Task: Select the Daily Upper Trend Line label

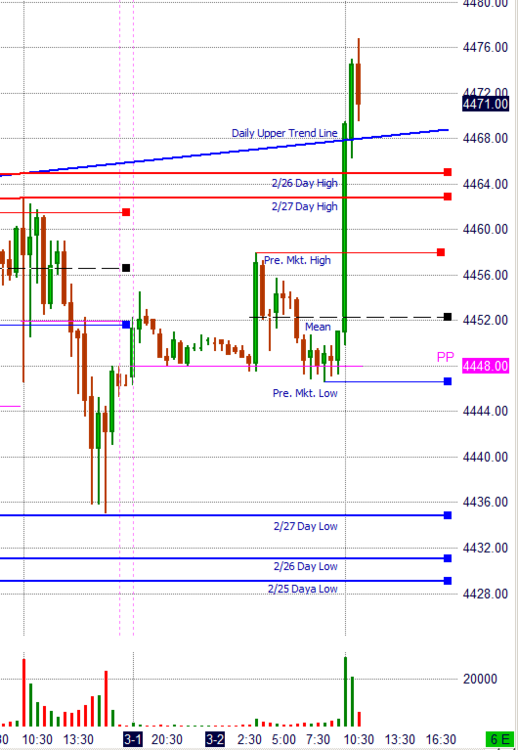Action: coord(285,133)
